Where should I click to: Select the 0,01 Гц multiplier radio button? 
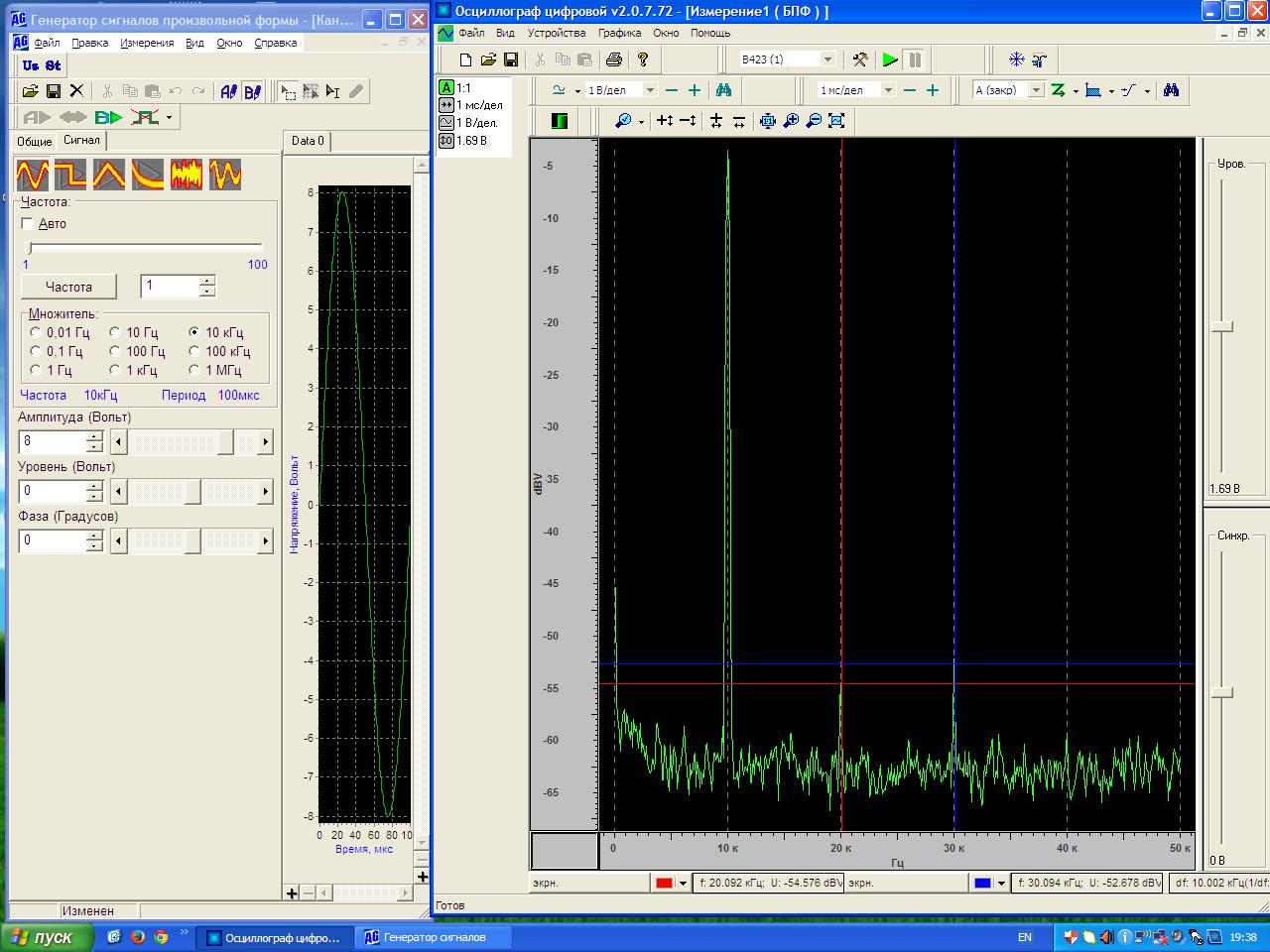[x=36, y=332]
